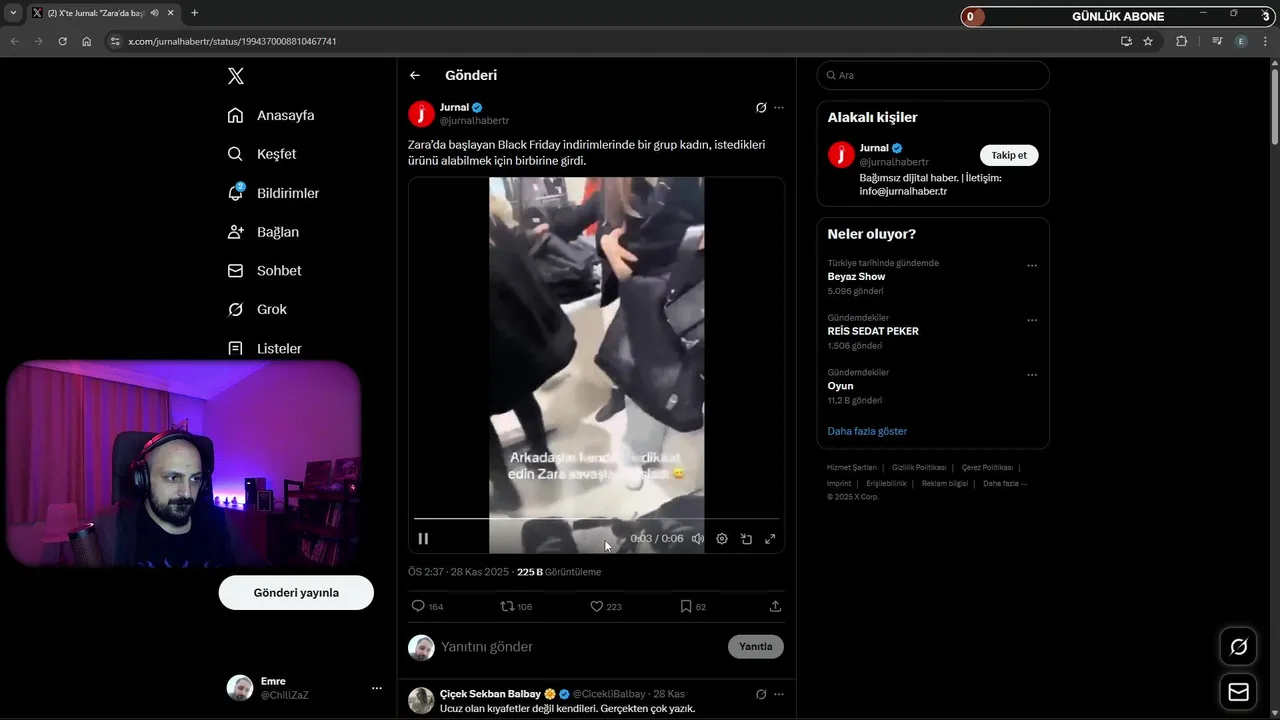Click browser home button
The width and height of the screenshot is (1280, 720).
coord(87,41)
